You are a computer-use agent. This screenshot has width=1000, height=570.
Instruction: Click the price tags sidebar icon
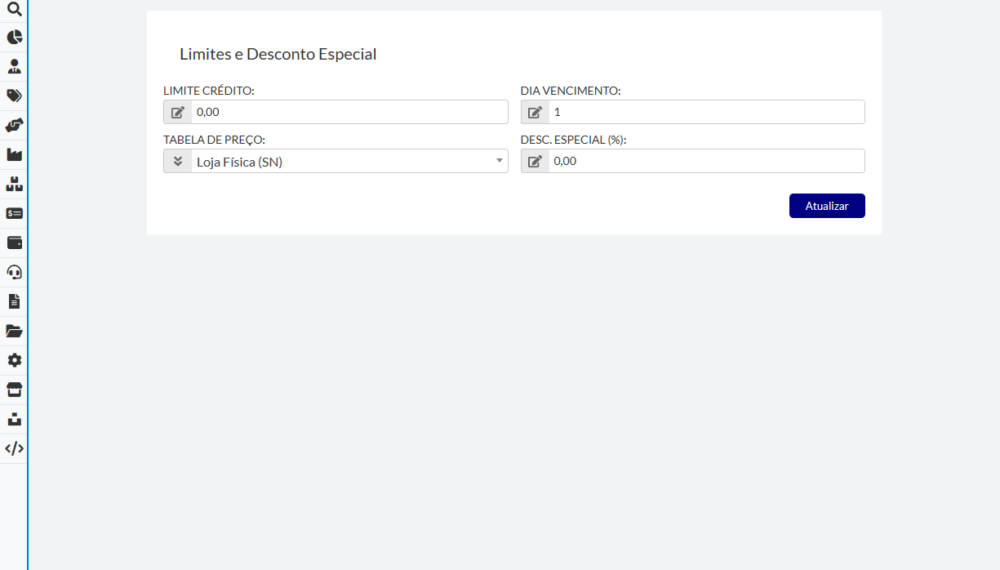[x=14, y=96]
